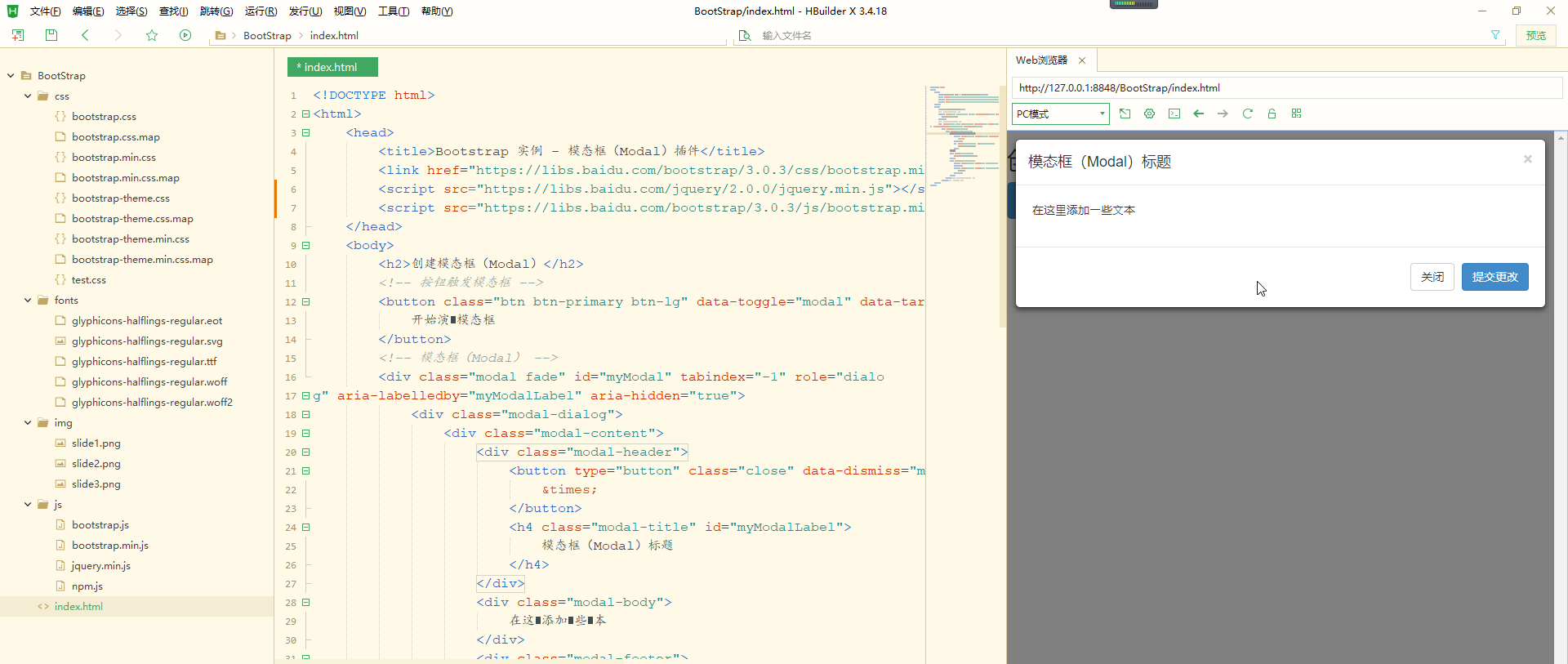The height and width of the screenshot is (664, 1568).
Task: Open the browser console terminal icon
Action: (x=1174, y=114)
